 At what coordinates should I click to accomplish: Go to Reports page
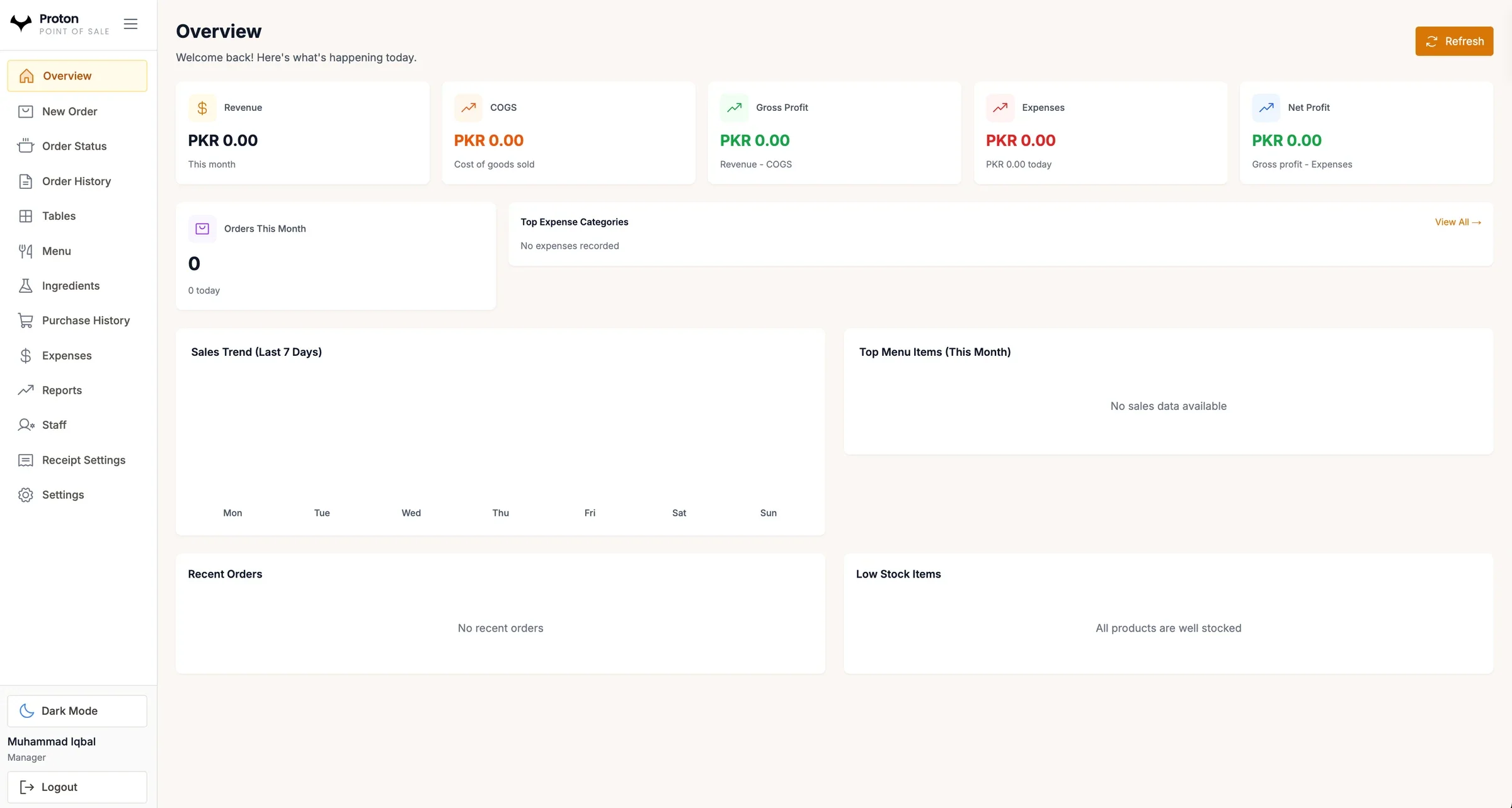point(77,390)
